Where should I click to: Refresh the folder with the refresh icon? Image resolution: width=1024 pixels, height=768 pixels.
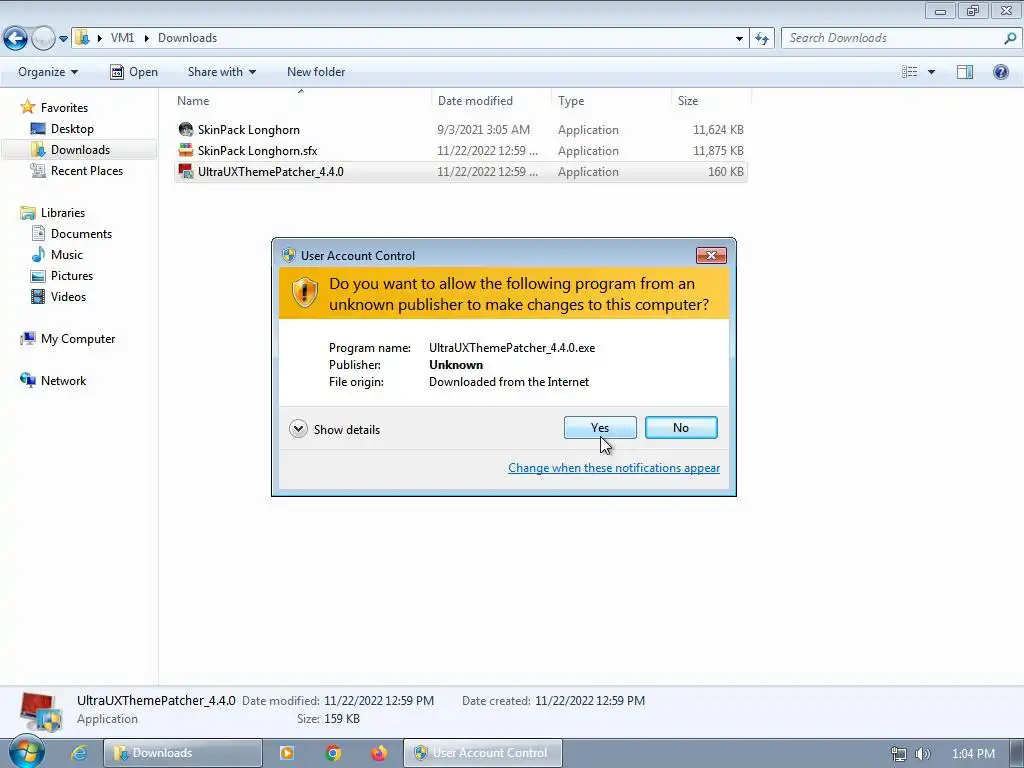(762, 39)
